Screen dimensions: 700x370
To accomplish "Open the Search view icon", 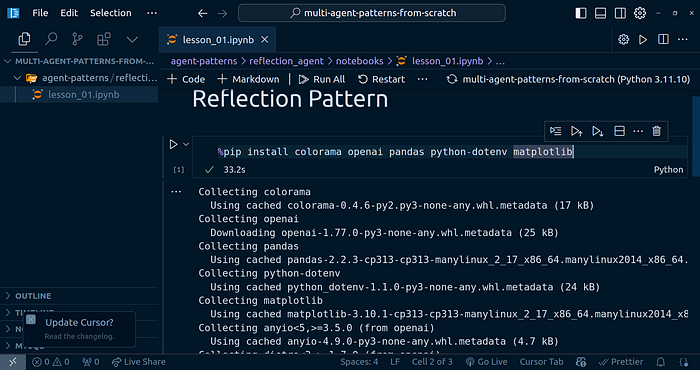I will [51, 40].
